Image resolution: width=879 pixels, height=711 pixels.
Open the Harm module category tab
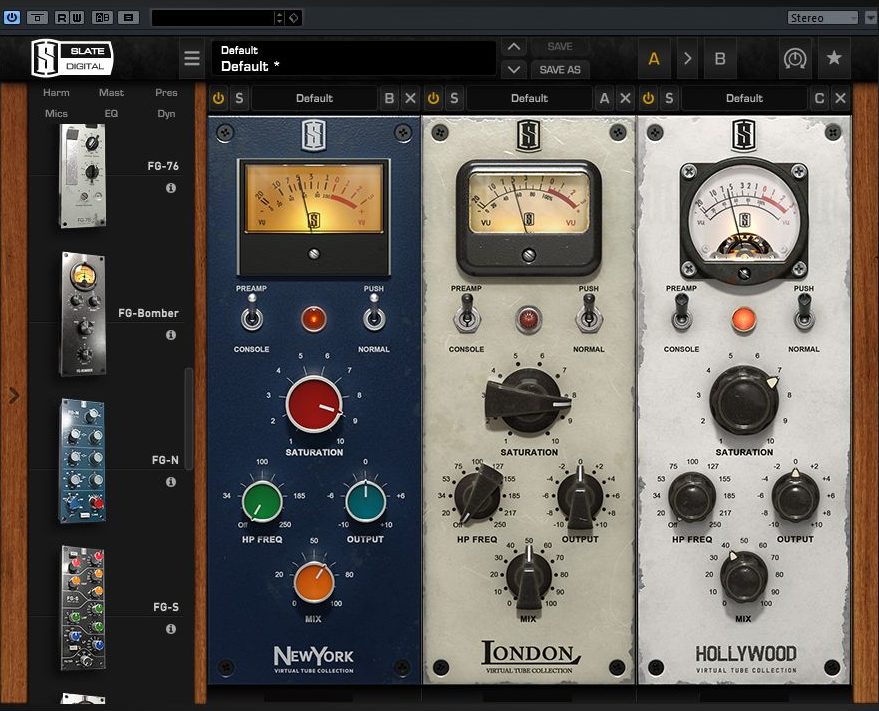click(56, 93)
